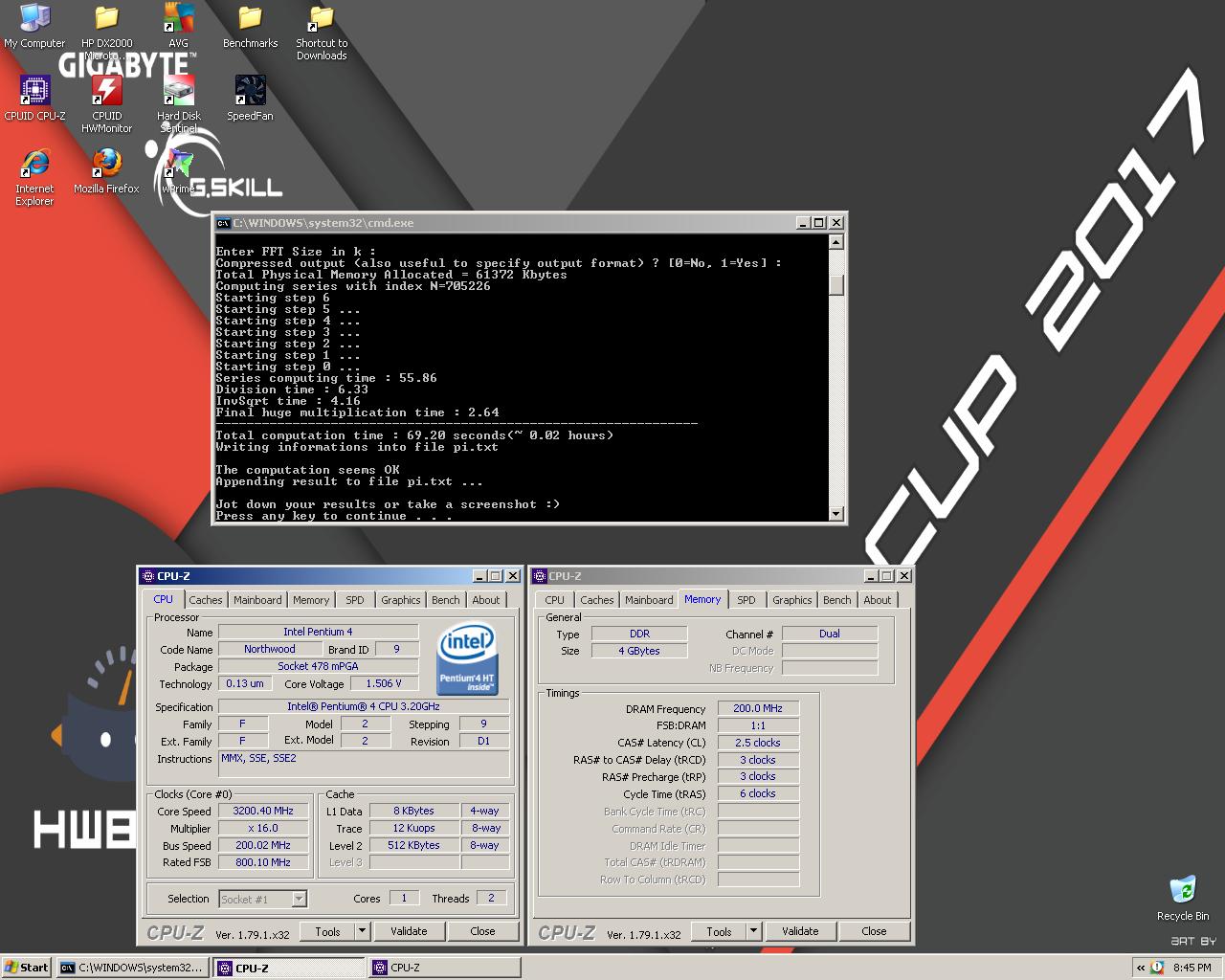The image size is (1225, 980).
Task: Activate first CPU-Z taskbar button
Action: (289, 968)
